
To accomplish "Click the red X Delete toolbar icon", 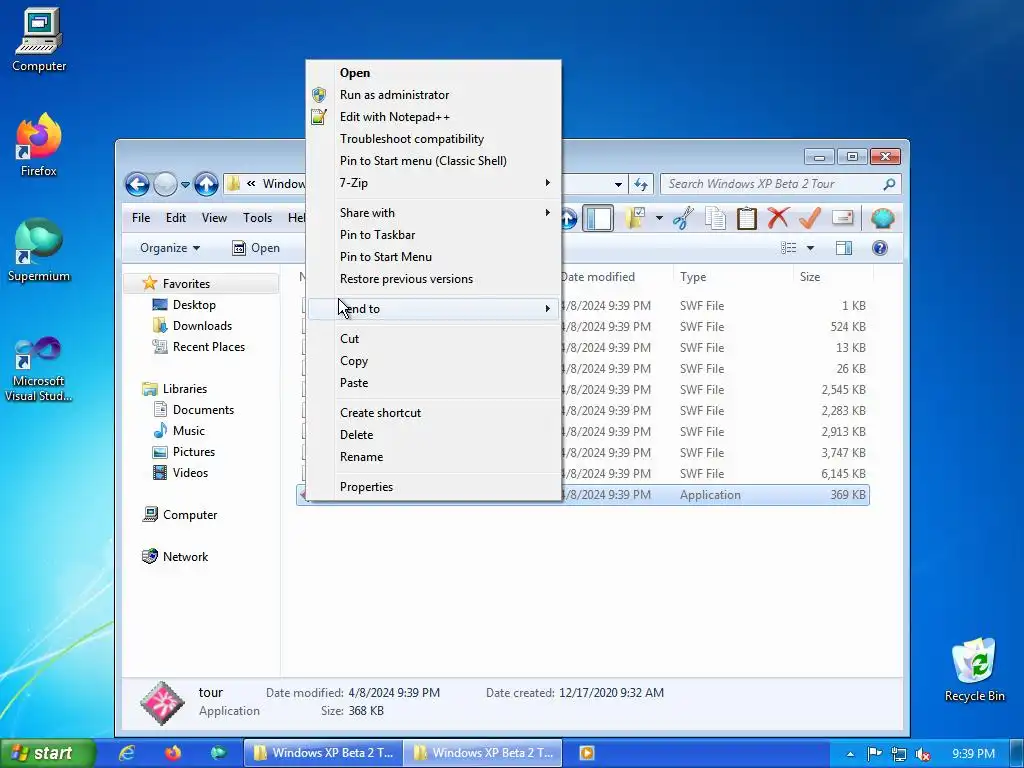I will [778, 218].
